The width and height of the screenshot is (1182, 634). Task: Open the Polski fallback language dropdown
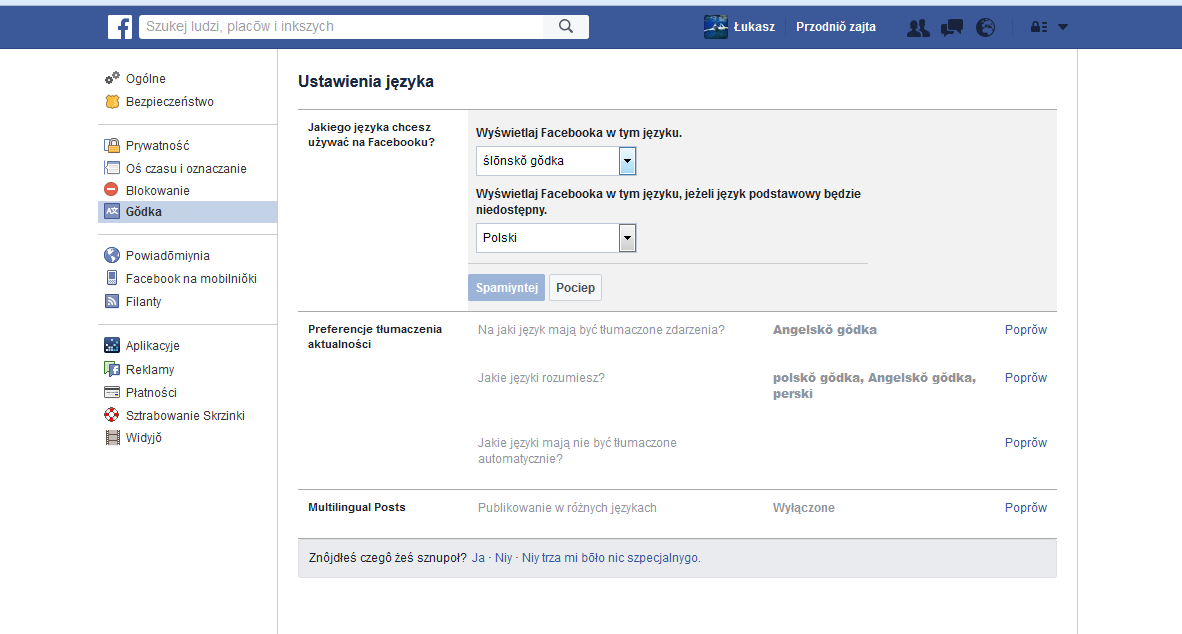pos(556,237)
